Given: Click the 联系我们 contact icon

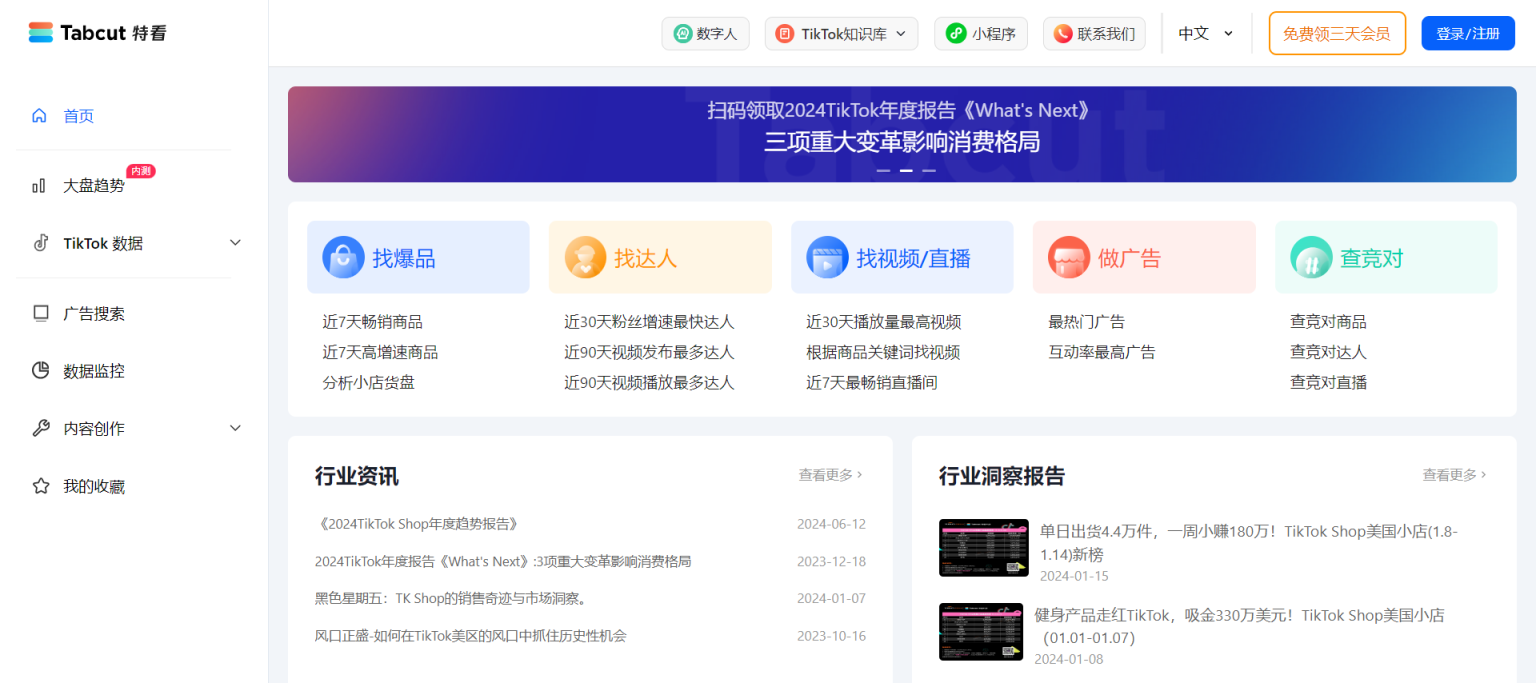Looking at the screenshot, I should point(1062,33).
